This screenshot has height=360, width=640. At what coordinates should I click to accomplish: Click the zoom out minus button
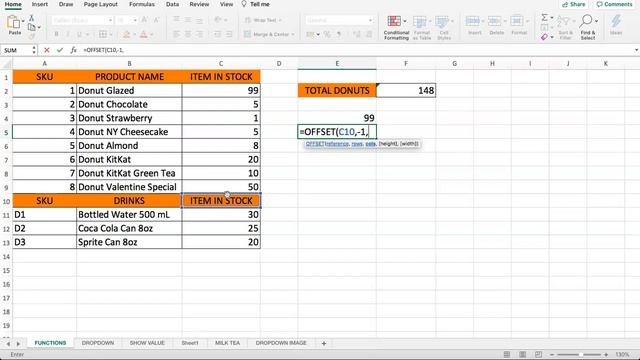click(552, 354)
